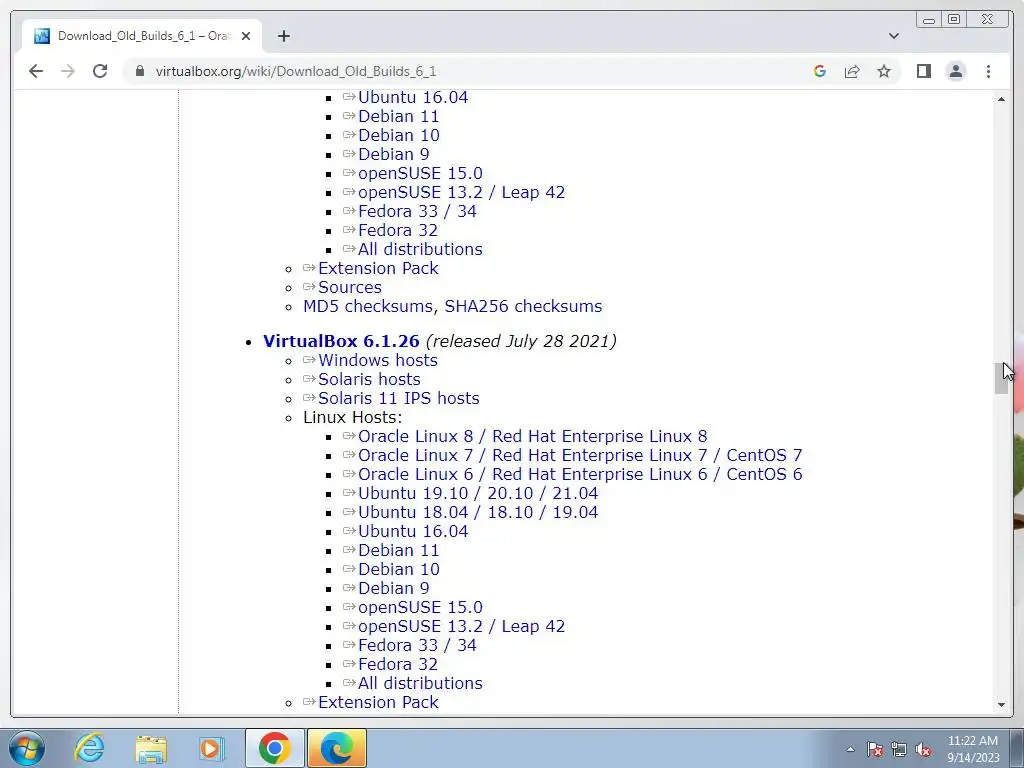
Task: Click the vertical scrollbar thumb
Action: tap(1001, 378)
